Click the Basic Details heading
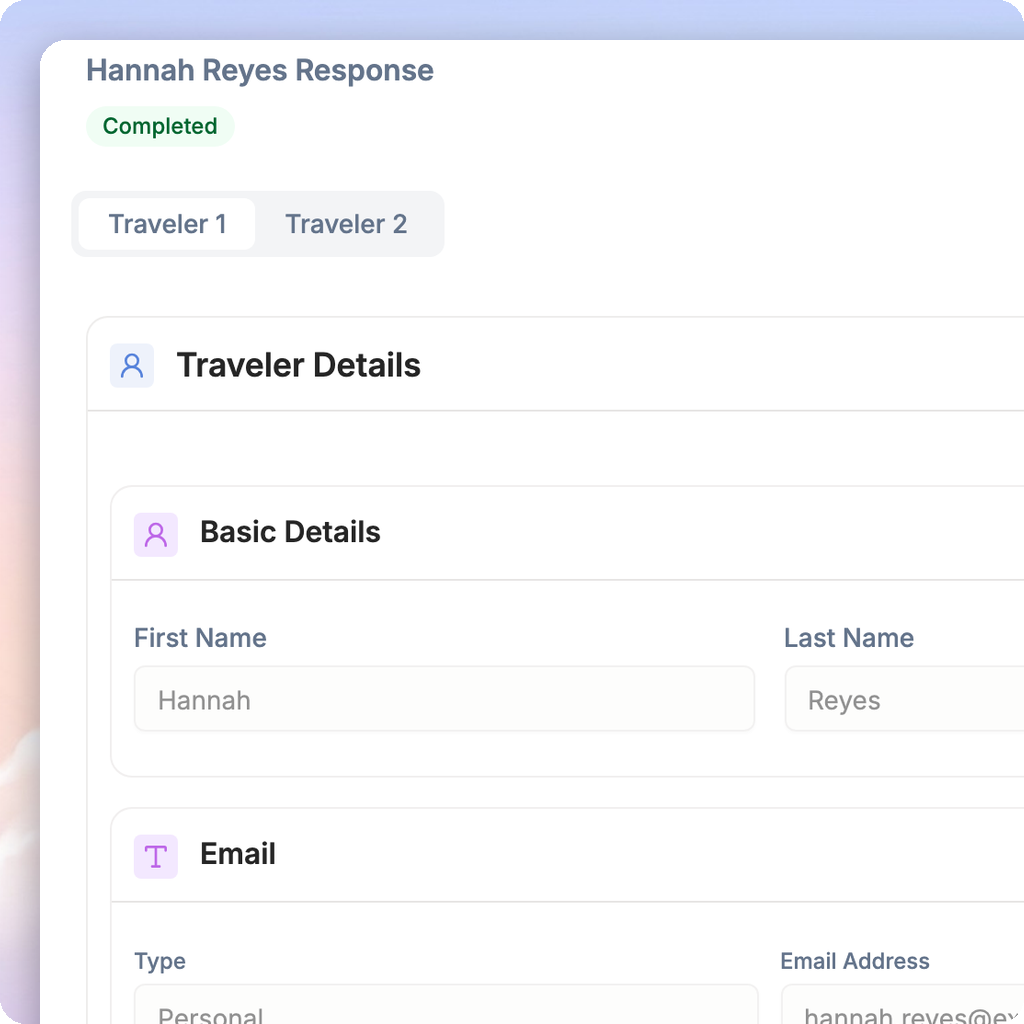This screenshot has width=1024, height=1024. [x=290, y=532]
